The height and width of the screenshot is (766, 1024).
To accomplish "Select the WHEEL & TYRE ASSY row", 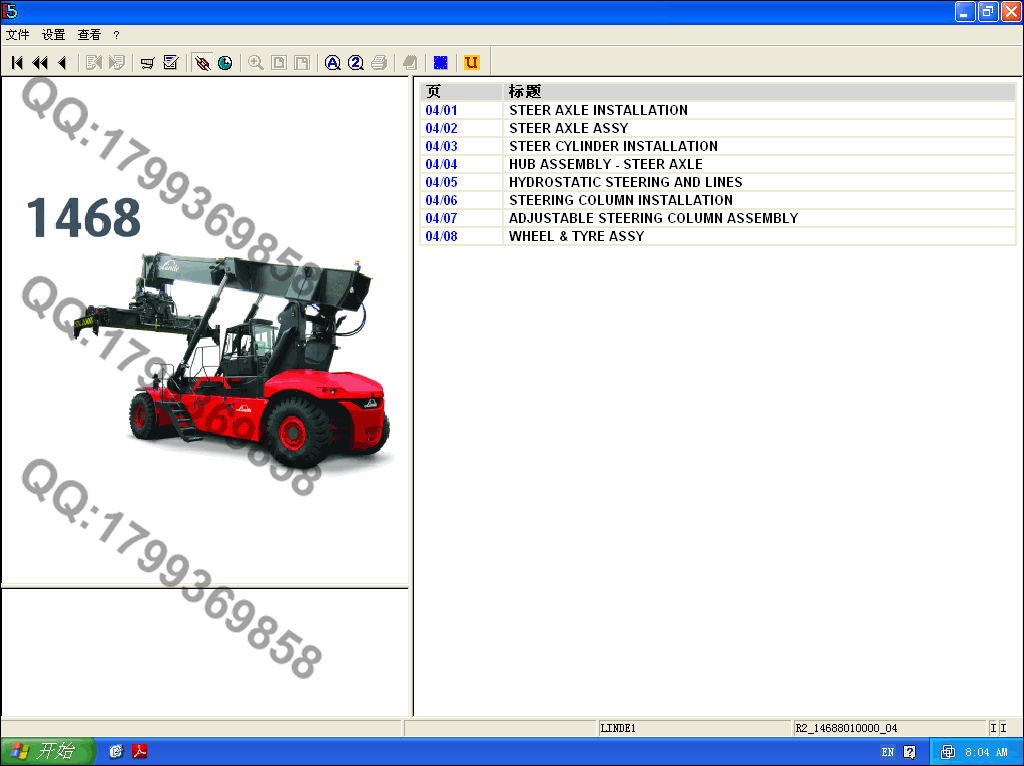I will pos(576,236).
